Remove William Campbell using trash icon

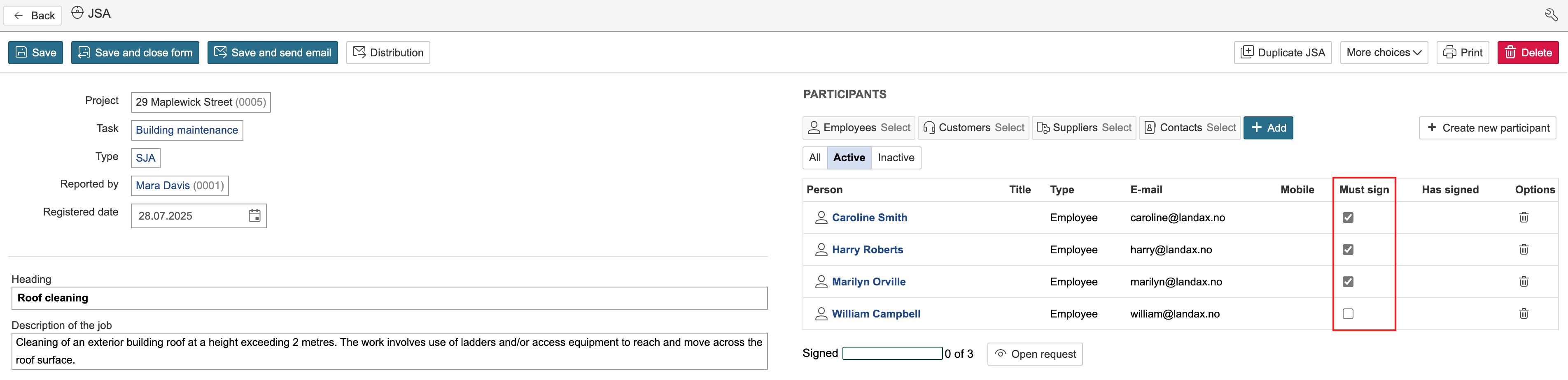[x=1523, y=314]
